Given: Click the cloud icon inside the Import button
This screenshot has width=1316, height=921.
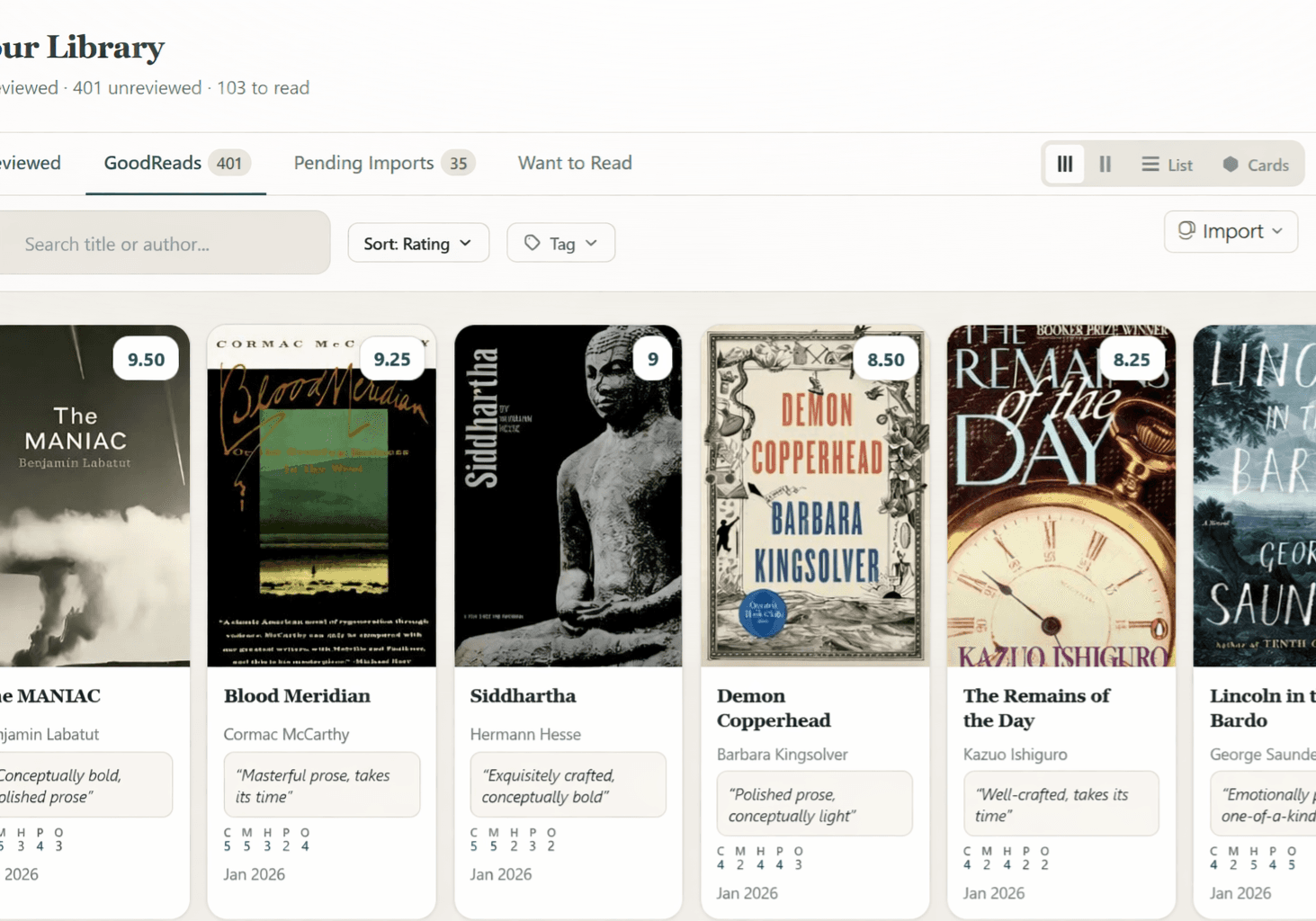Looking at the screenshot, I should [1186, 231].
